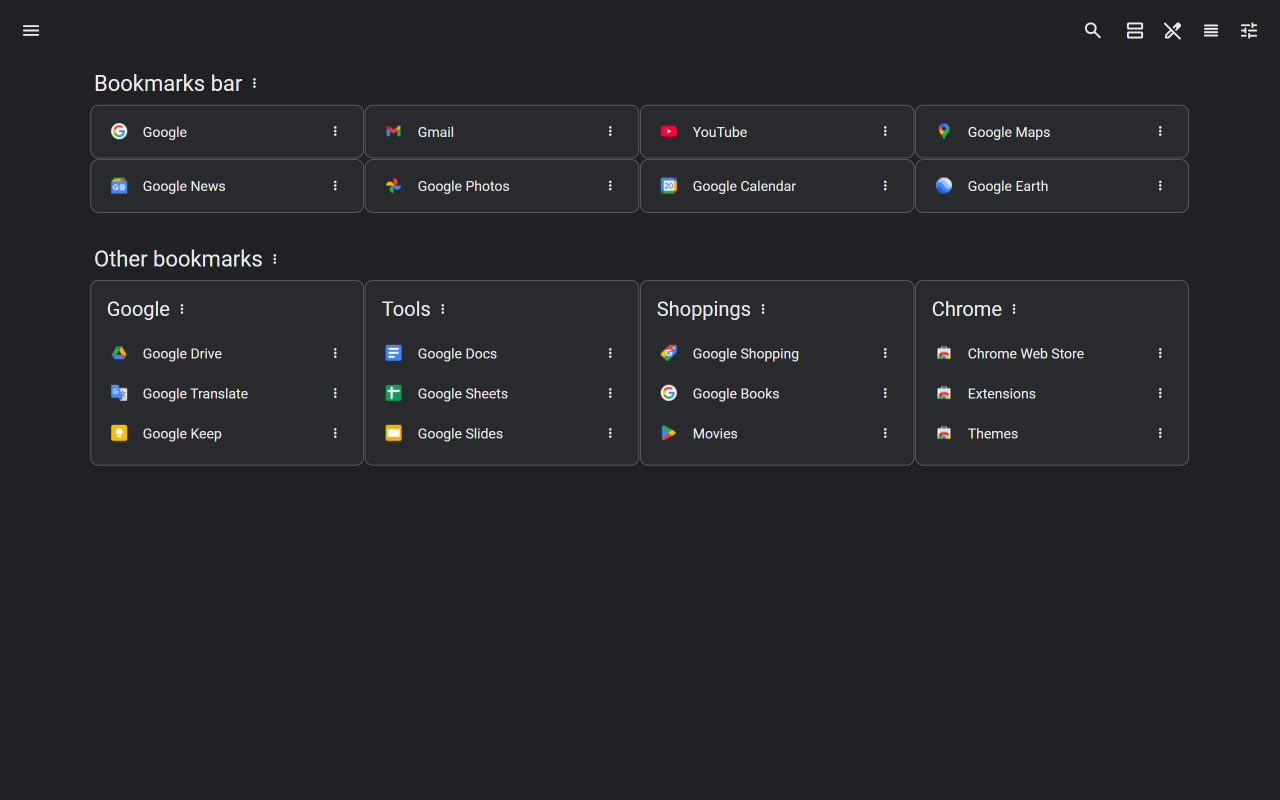Click the search magnifier icon

pyautogui.click(x=1093, y=30)
